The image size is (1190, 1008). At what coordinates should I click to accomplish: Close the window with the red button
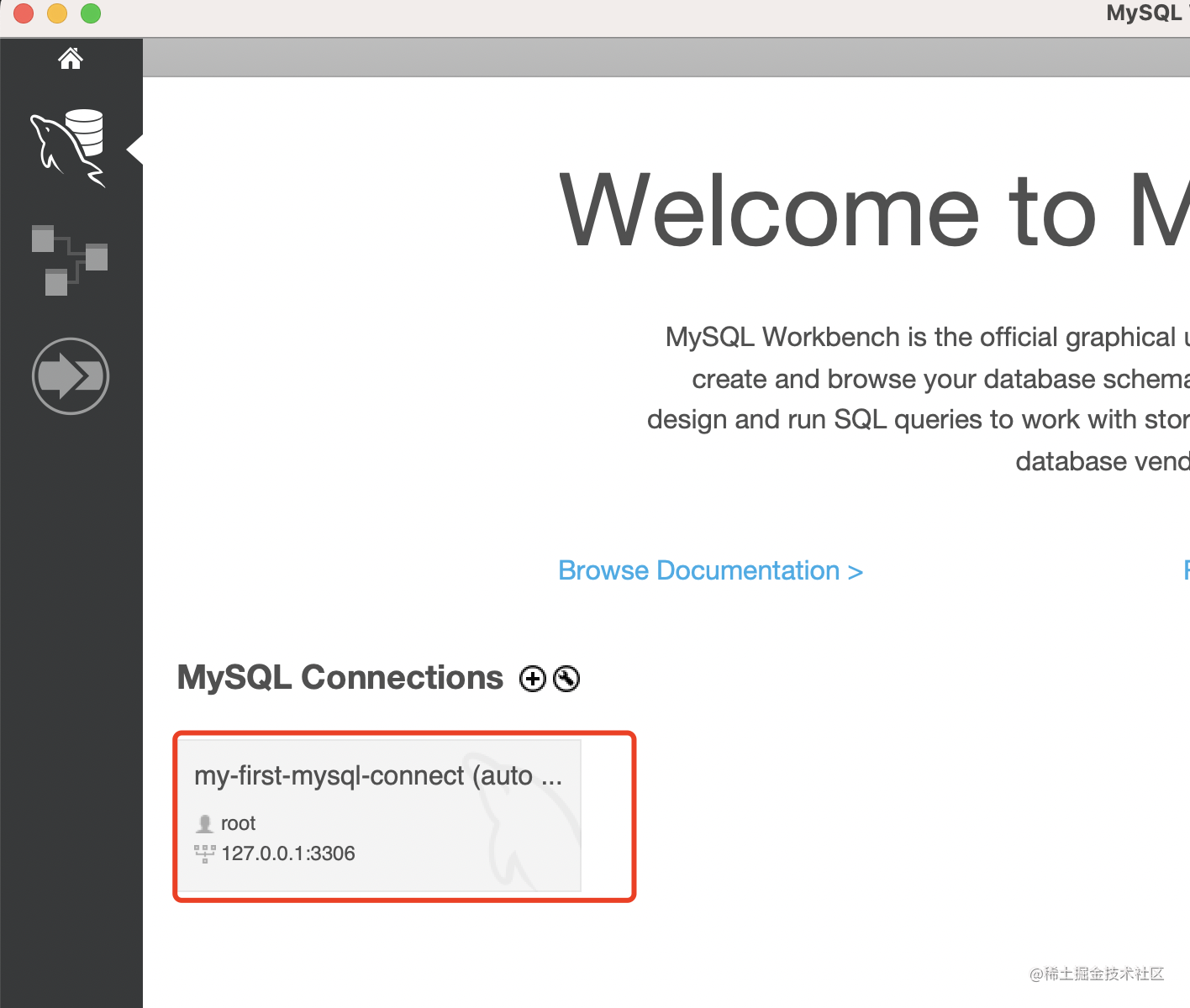click(24, 13)
